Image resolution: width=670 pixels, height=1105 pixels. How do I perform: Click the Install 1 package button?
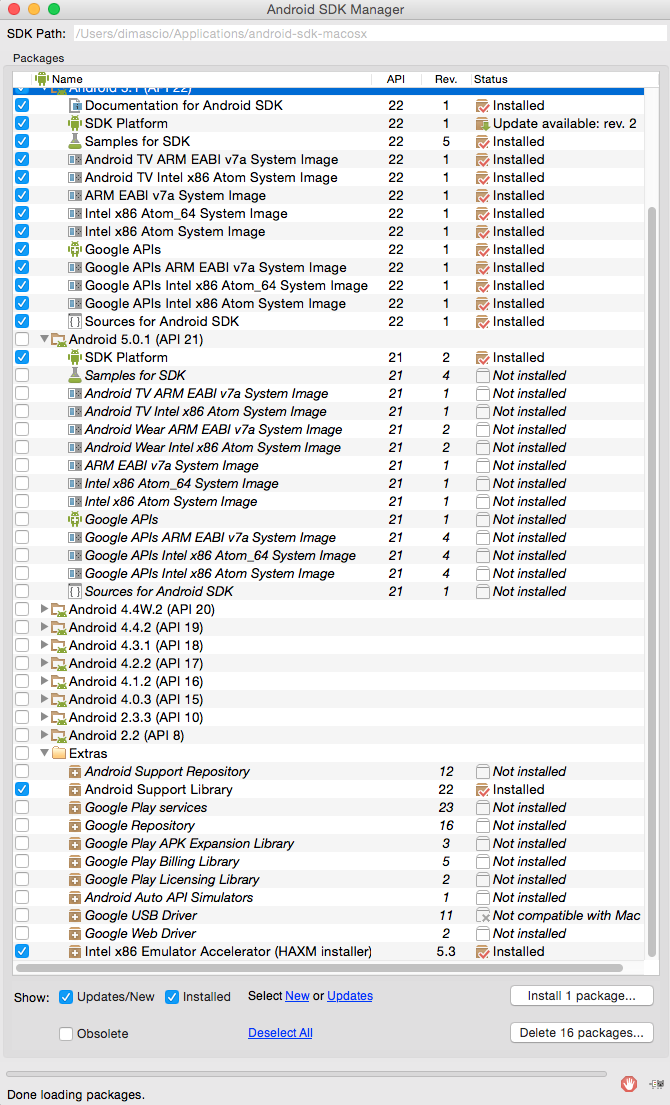point(581,996)
